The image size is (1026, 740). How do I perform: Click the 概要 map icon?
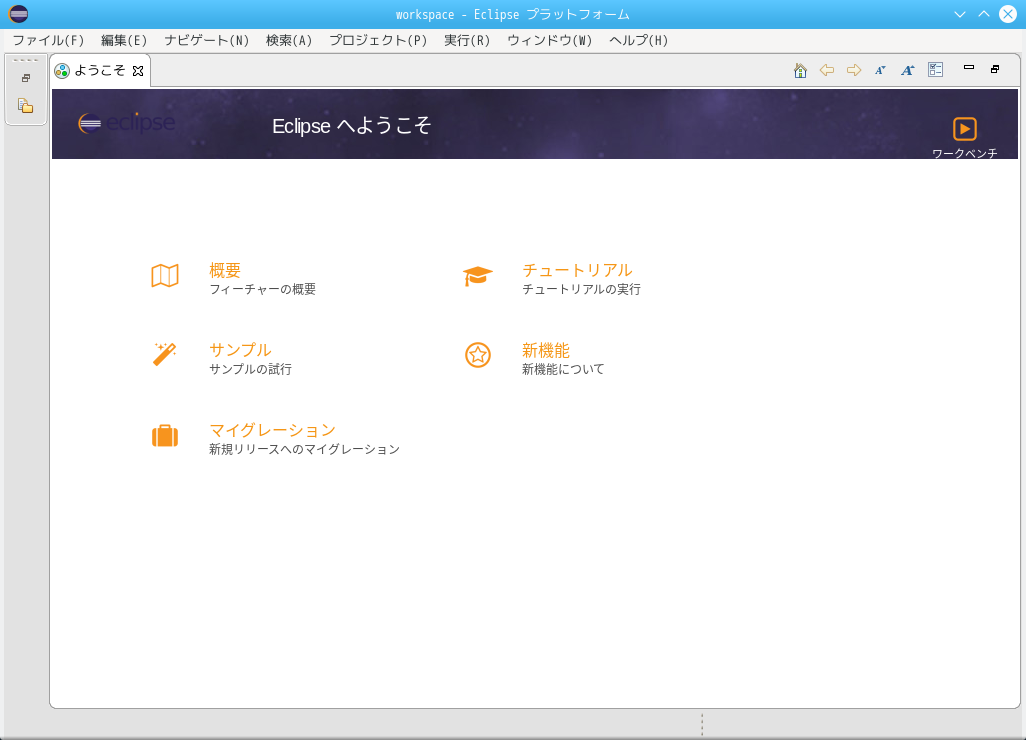click(x=165, y=275)
